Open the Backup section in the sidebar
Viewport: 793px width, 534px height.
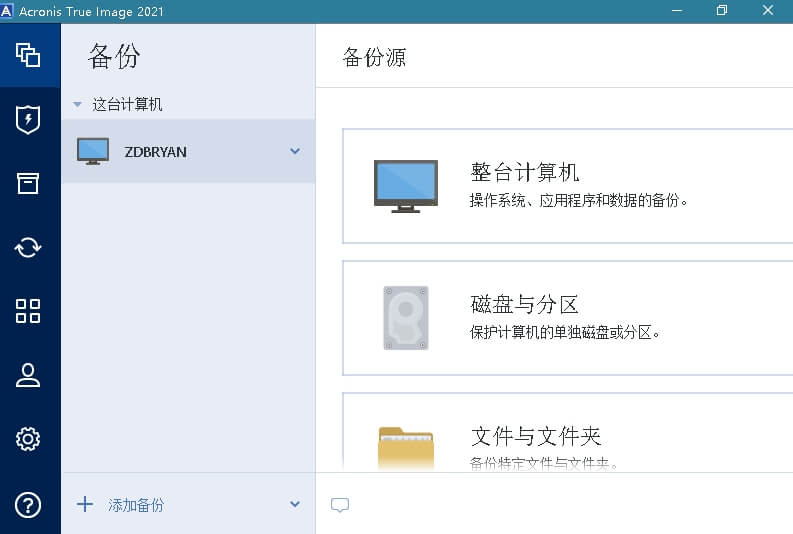[28, 55]
